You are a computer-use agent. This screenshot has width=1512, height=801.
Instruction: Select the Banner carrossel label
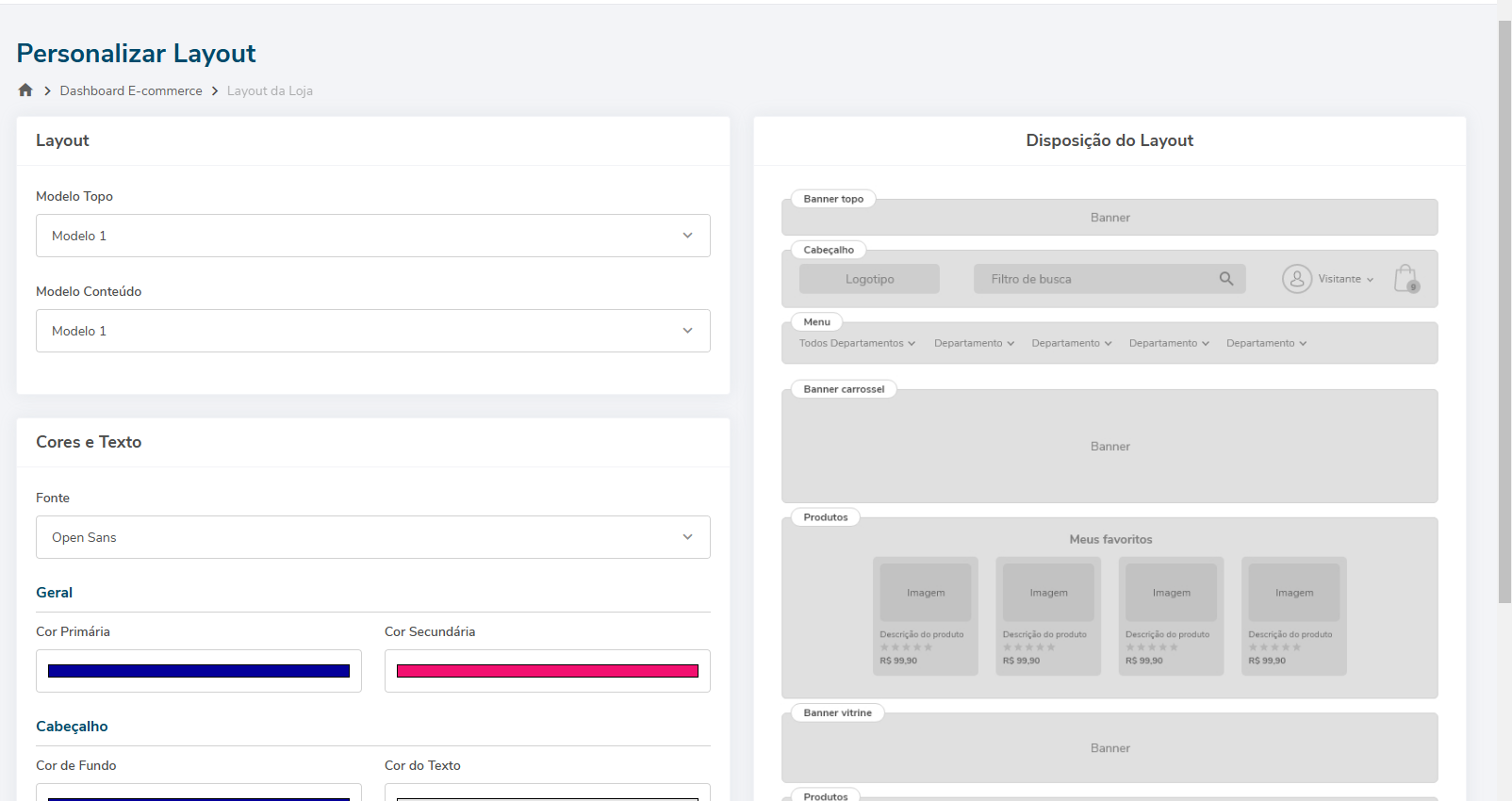[x=844, y=389]
